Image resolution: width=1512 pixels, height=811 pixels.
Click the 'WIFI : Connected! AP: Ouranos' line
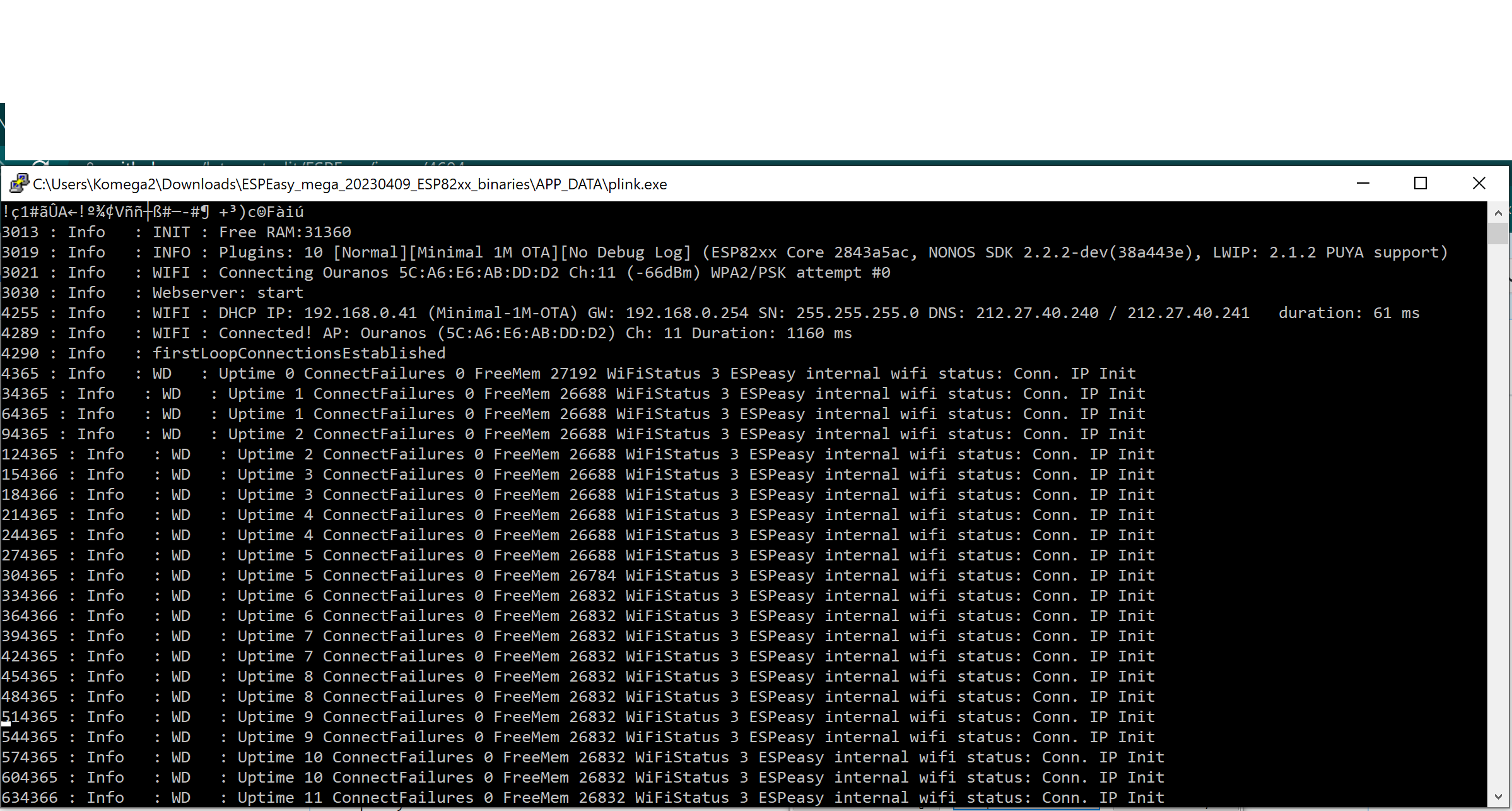[378, 333]
